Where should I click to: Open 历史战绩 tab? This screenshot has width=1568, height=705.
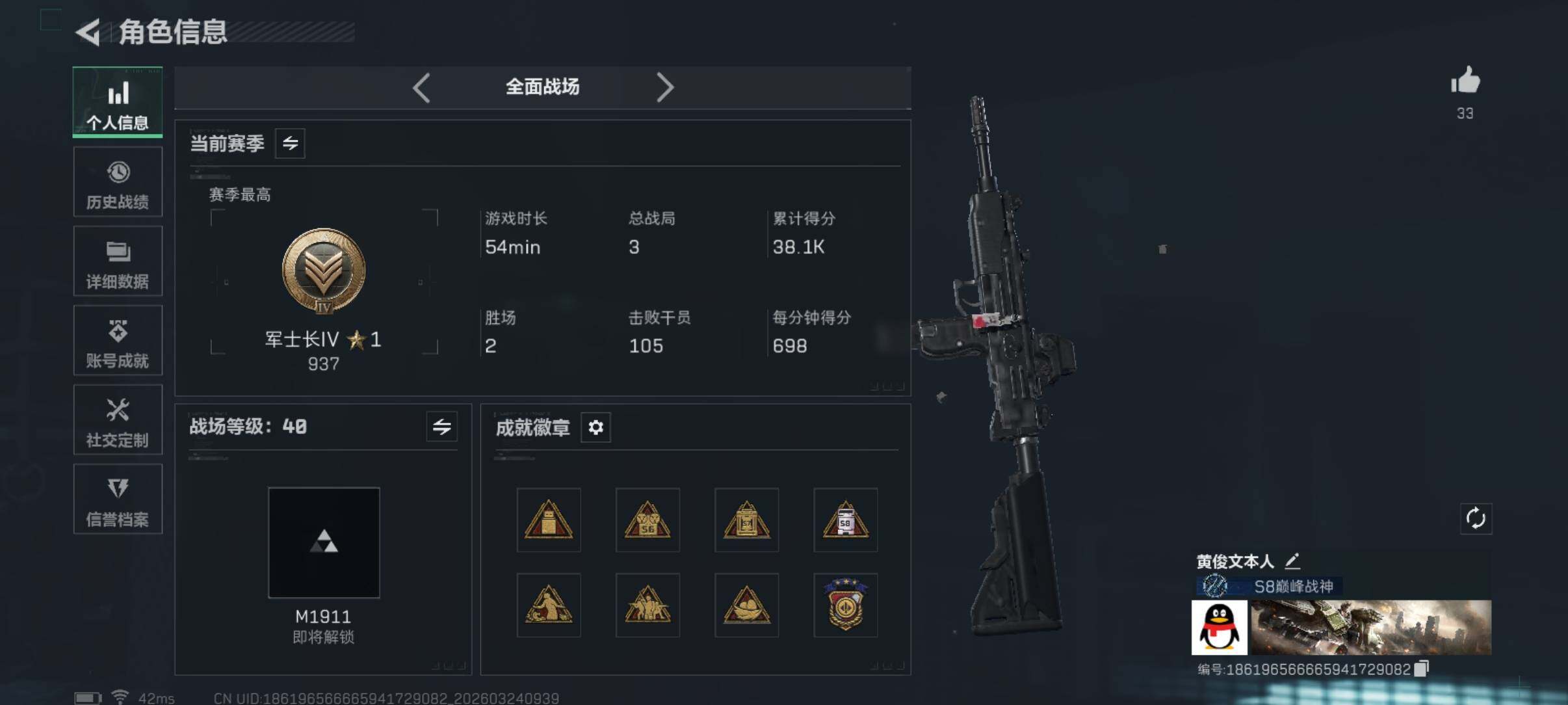coord(118,181)
